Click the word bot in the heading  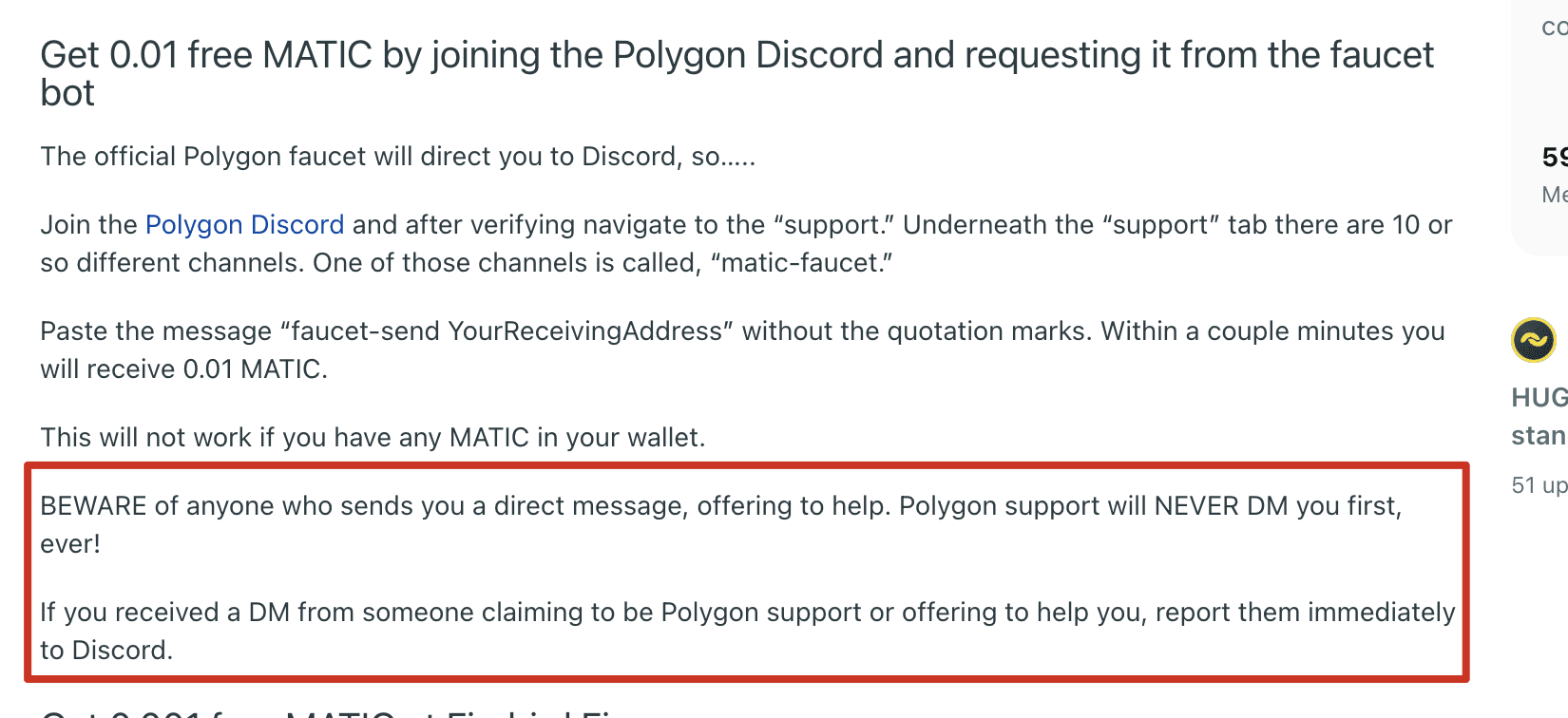pyautogui.click(x=67, y=93)
